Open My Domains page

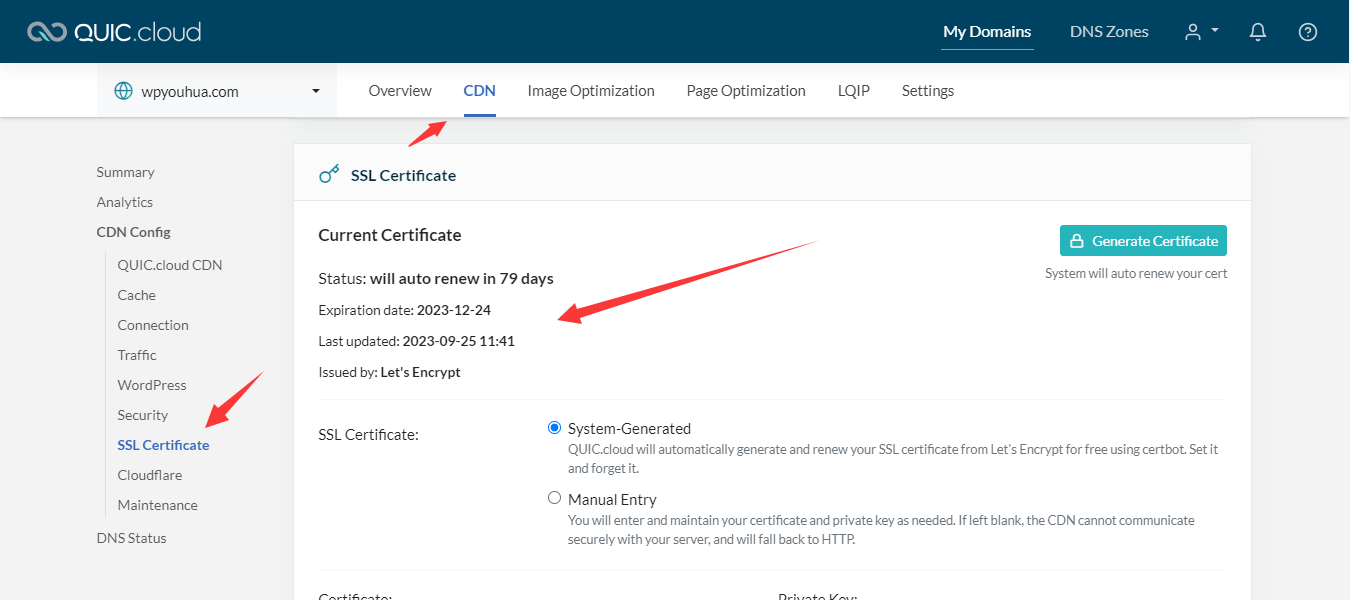click(x=987, y=32)
